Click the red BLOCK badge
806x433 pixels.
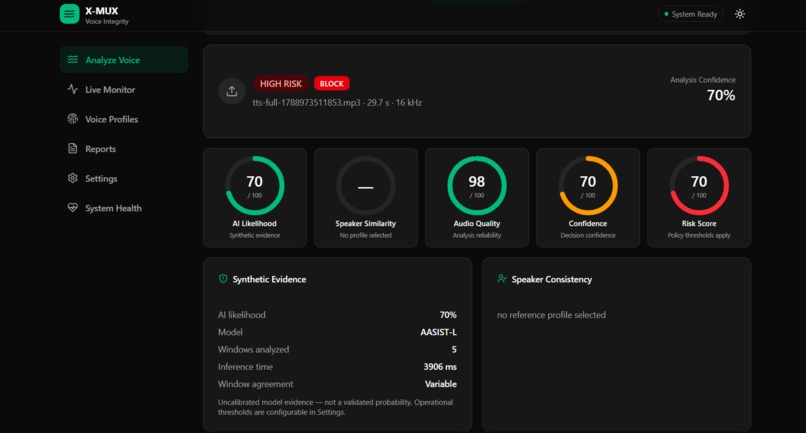click(x=332, y=83)
